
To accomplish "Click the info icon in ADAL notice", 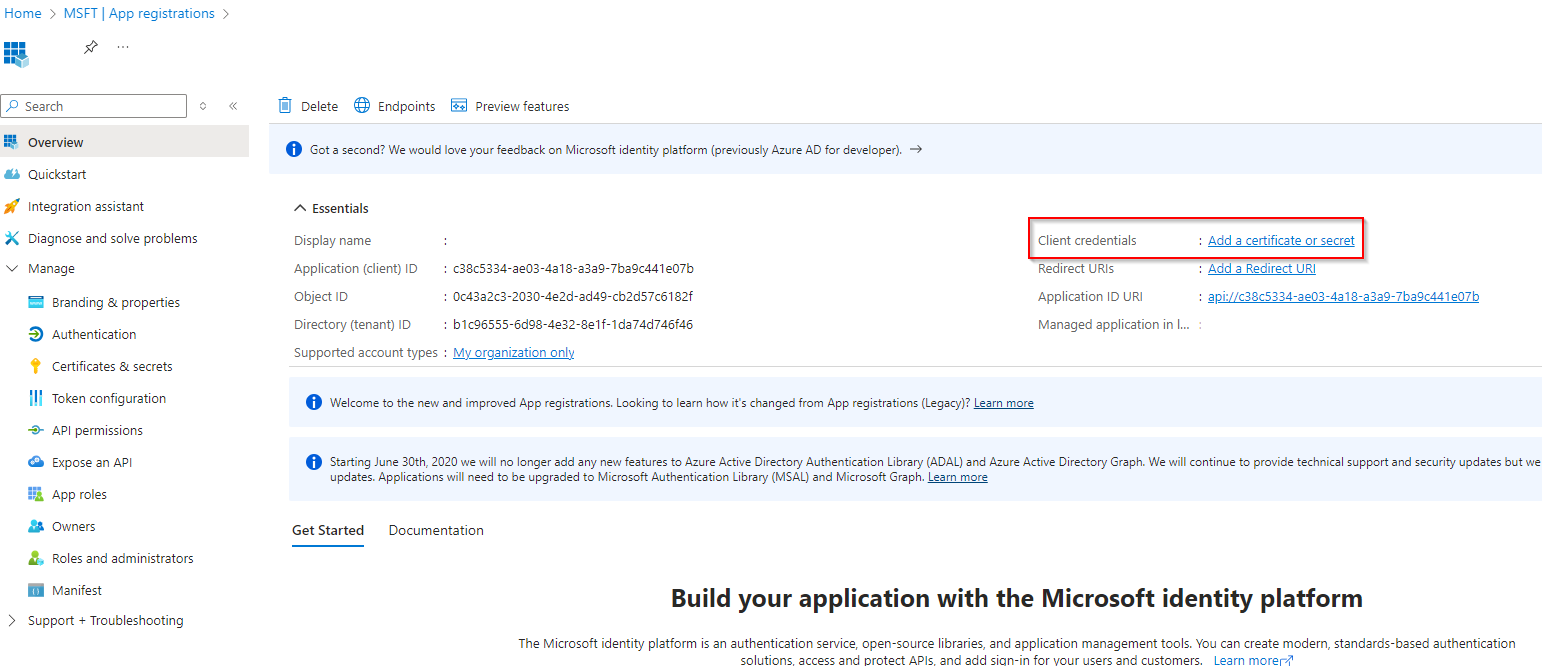I will 313,462.
